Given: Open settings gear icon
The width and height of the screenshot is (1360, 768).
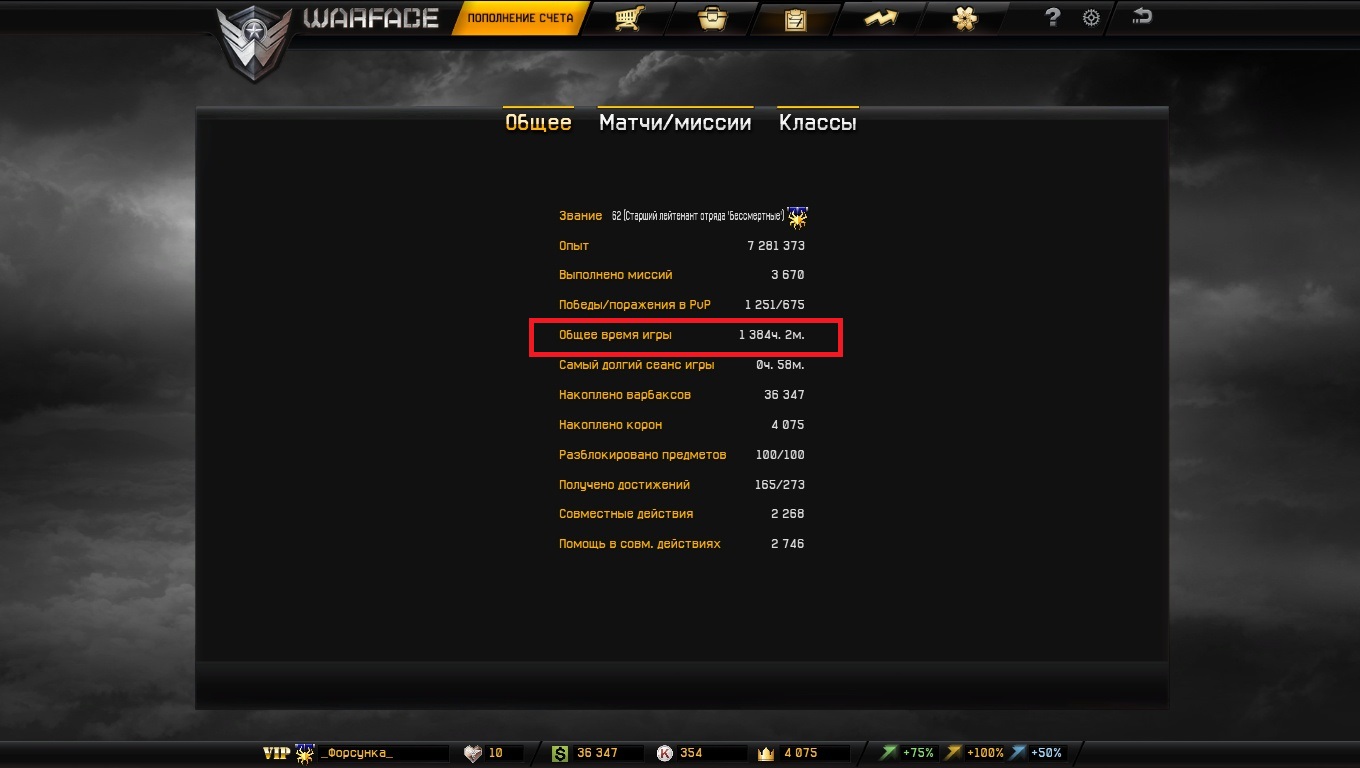Looking at the screenshot, I should [1091, 18].
